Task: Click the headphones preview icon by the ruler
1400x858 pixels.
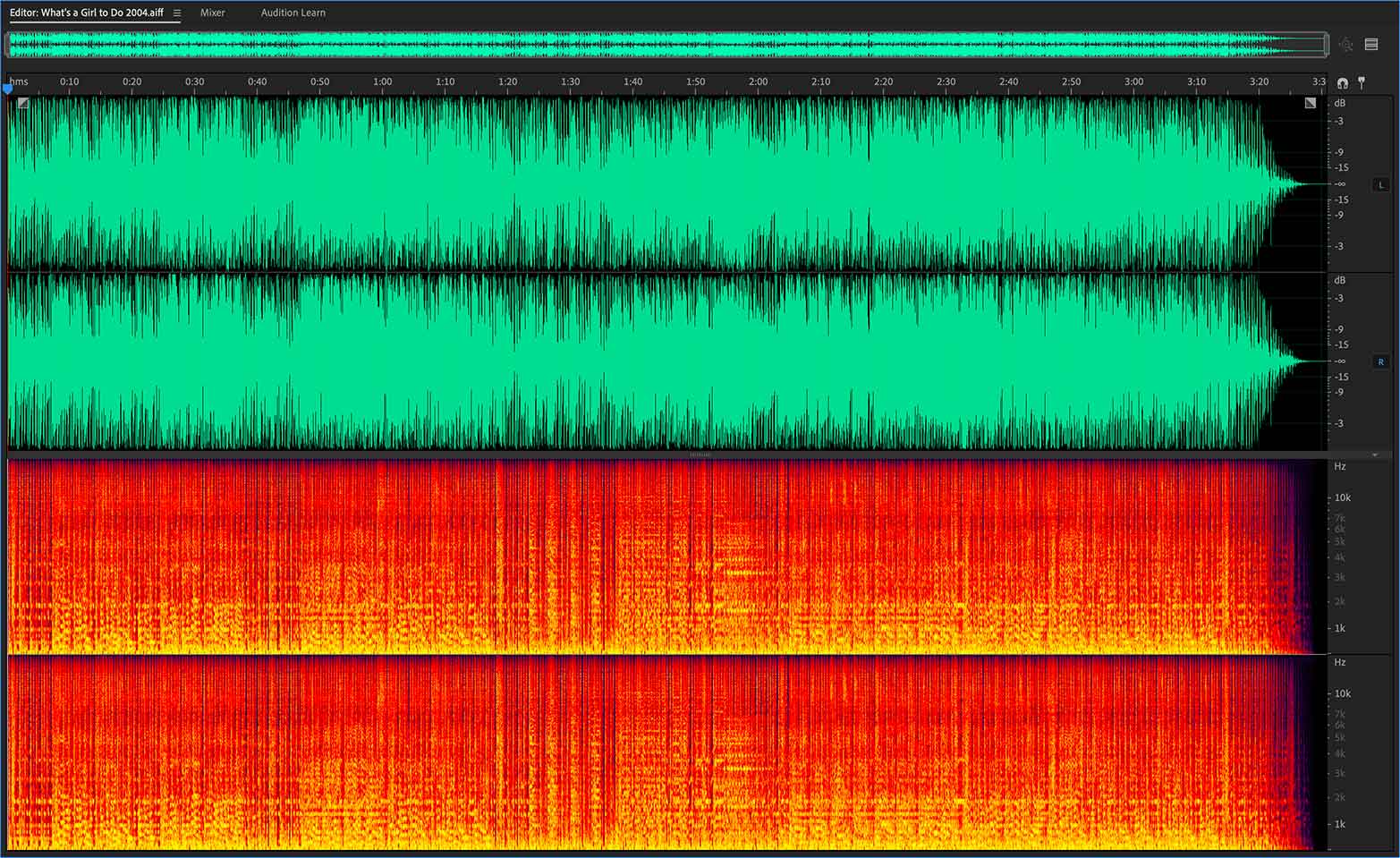Action: [1343, 82]
